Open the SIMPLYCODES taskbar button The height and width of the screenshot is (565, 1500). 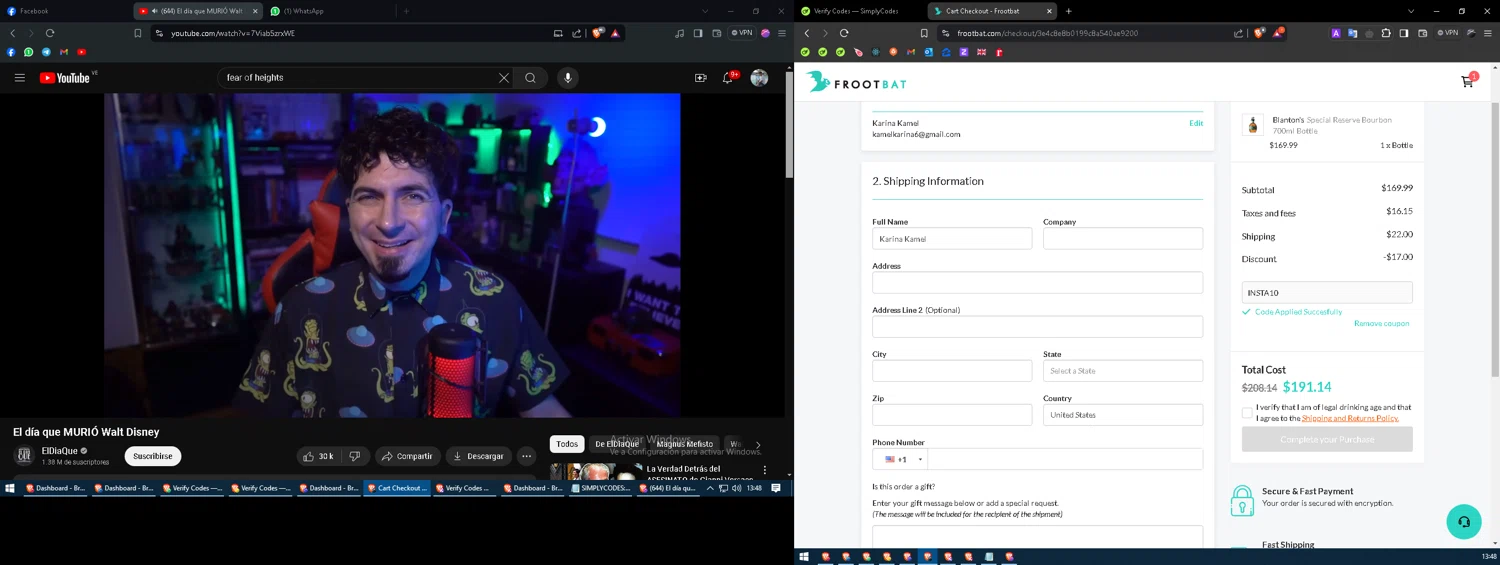[x=603, y=488]
